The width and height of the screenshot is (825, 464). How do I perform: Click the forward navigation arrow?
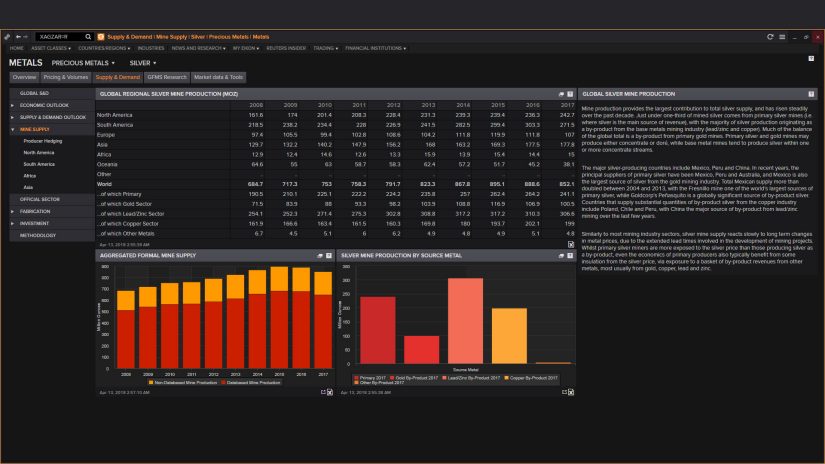tap(25, 37)
